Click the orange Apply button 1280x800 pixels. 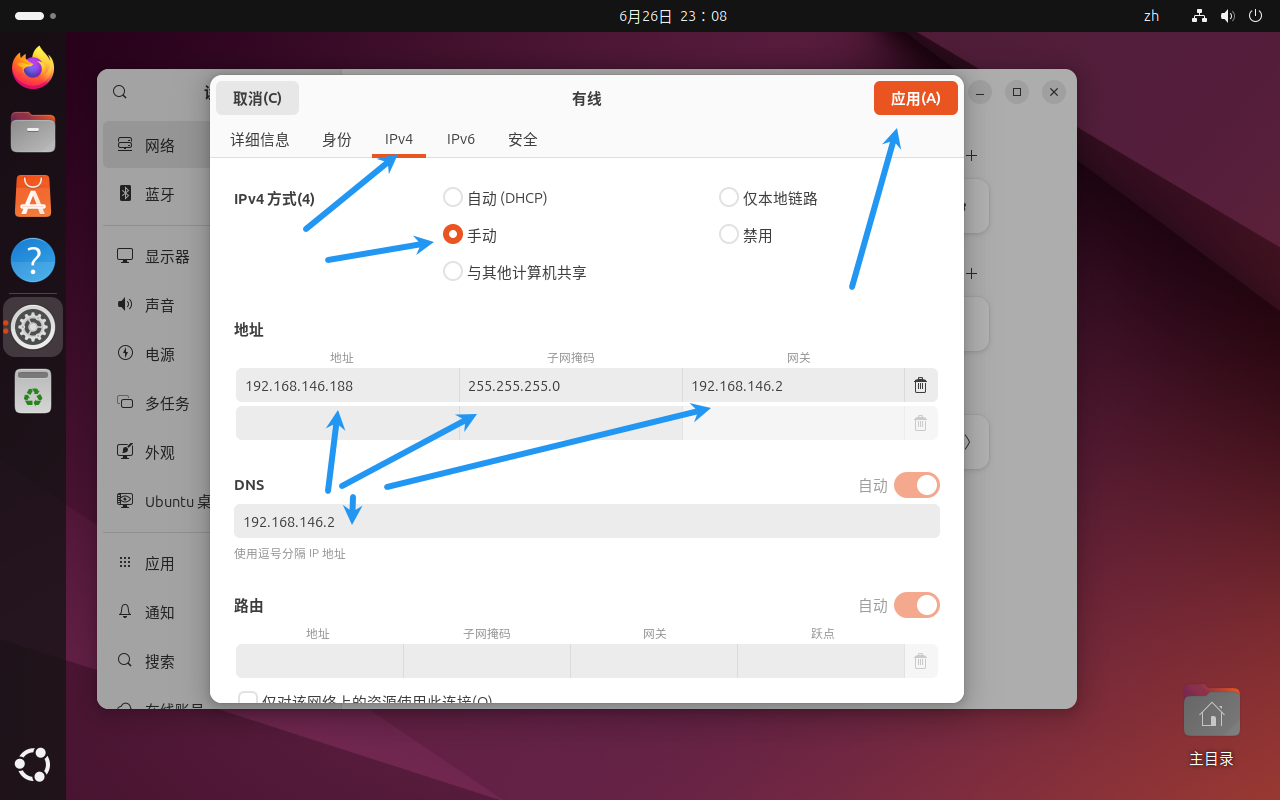(x=916, y=98)
